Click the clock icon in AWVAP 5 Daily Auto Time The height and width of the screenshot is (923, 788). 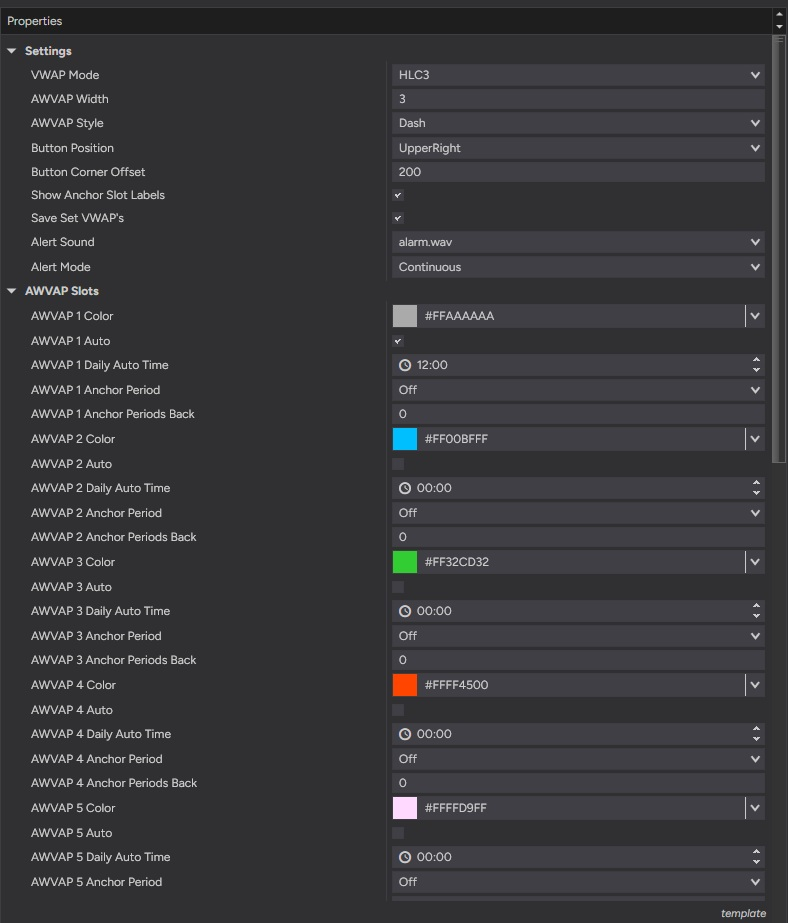pos(405,857)
